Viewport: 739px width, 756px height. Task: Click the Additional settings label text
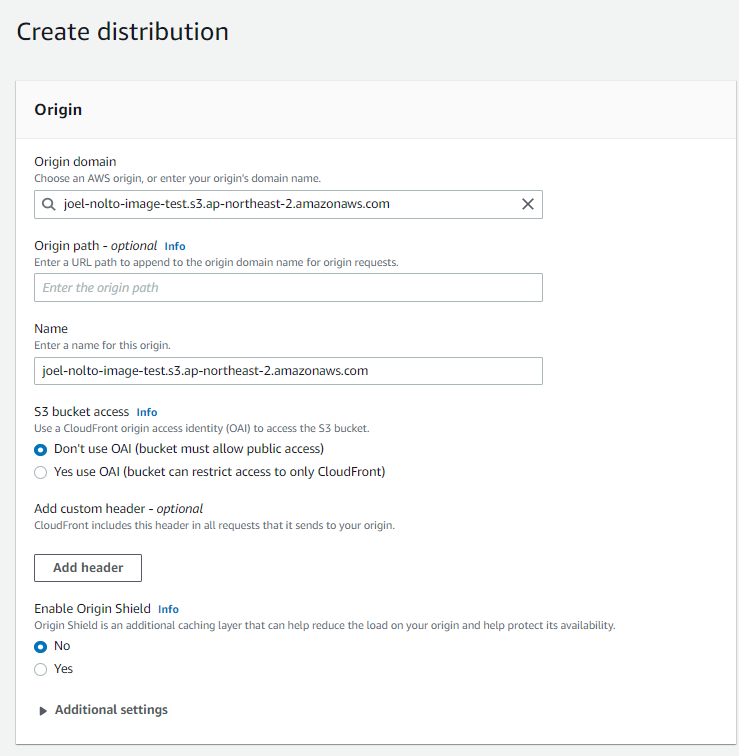111,710
